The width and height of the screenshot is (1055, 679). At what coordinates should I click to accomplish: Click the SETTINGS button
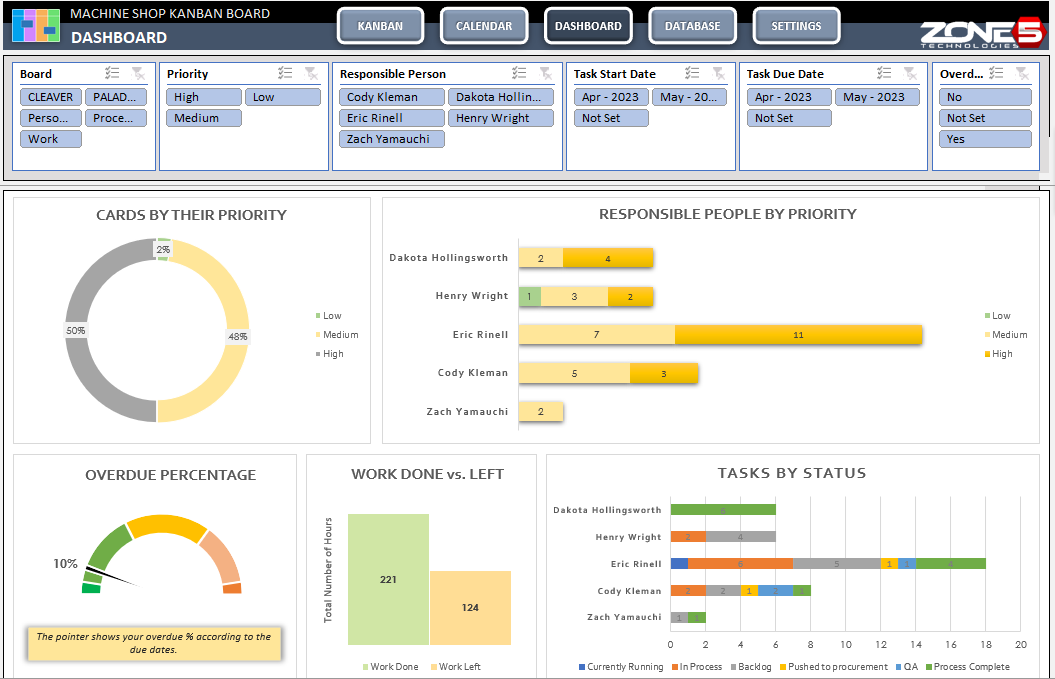[796, 26]
